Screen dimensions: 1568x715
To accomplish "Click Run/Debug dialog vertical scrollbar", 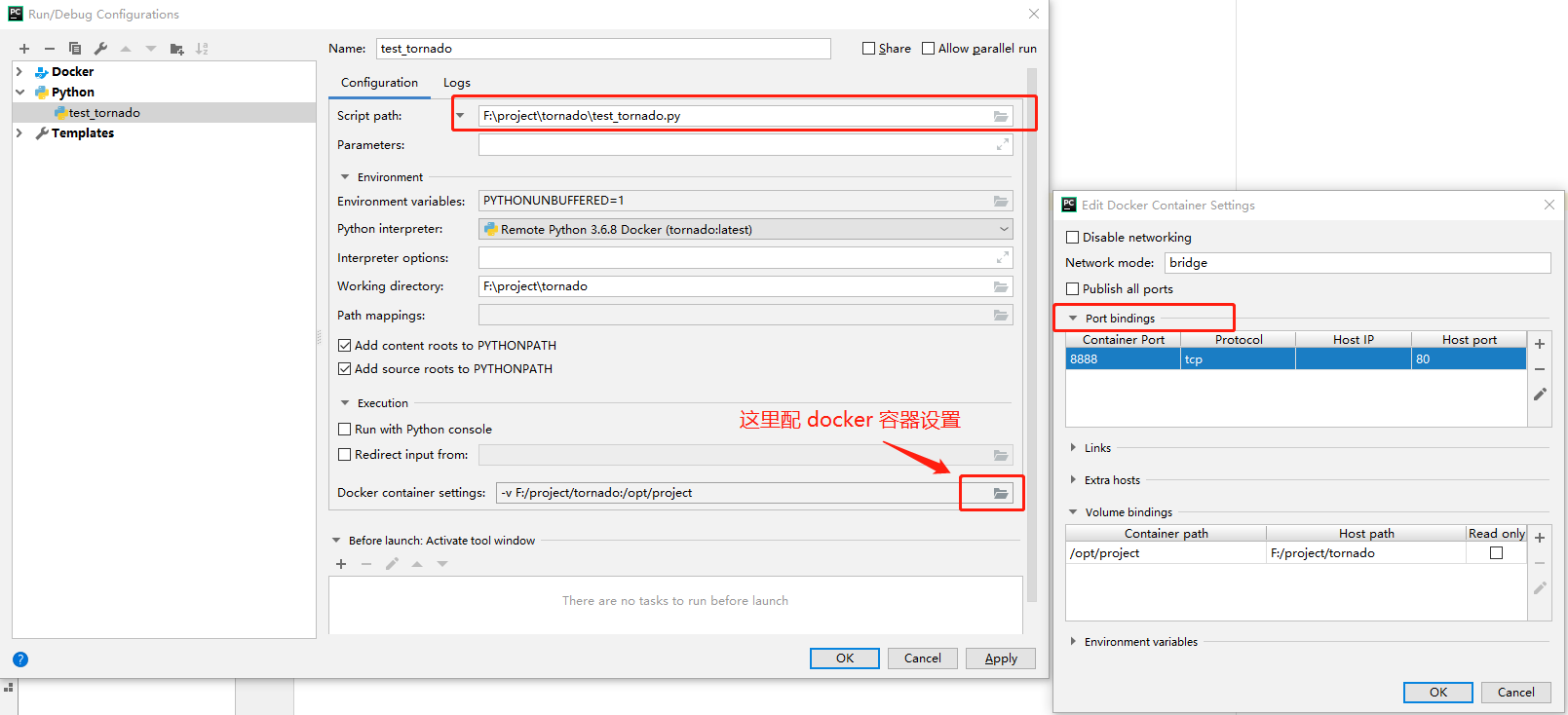I will [x=1032, y=336].
